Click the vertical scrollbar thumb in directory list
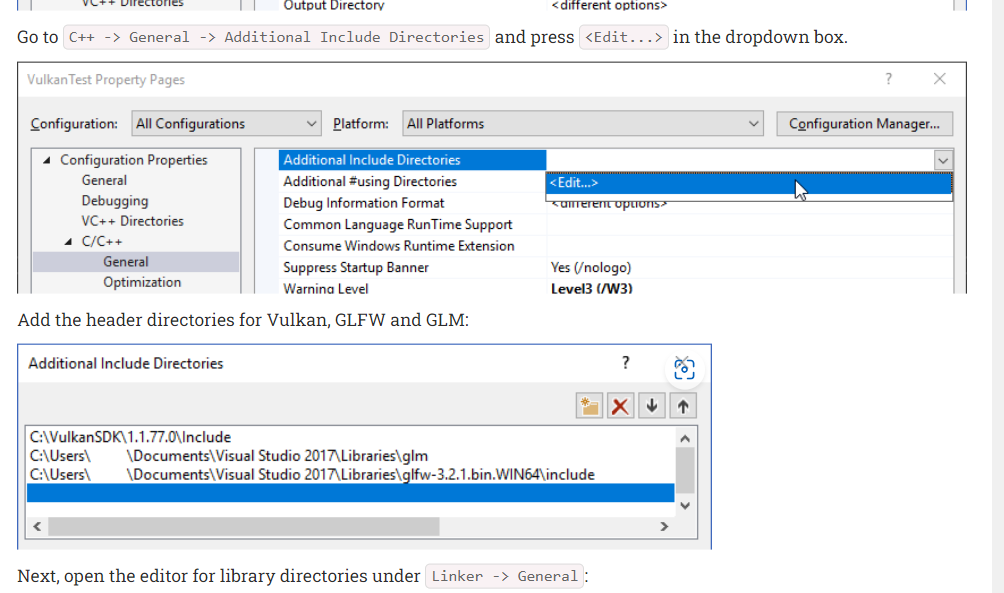The image size is (1004, 593). [685, 471]
